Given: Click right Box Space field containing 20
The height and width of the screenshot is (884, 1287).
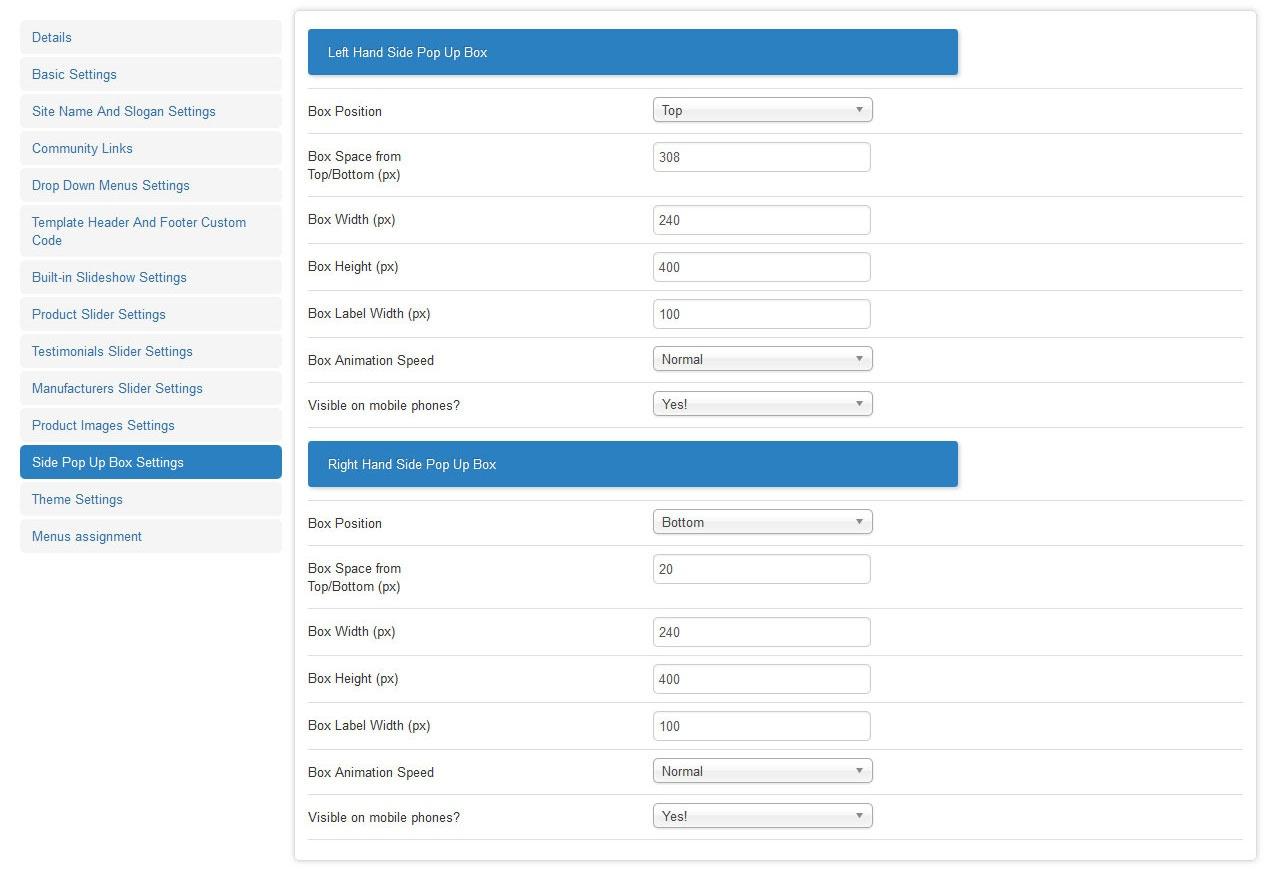Looking at the screenshot, I should point(761,569).
